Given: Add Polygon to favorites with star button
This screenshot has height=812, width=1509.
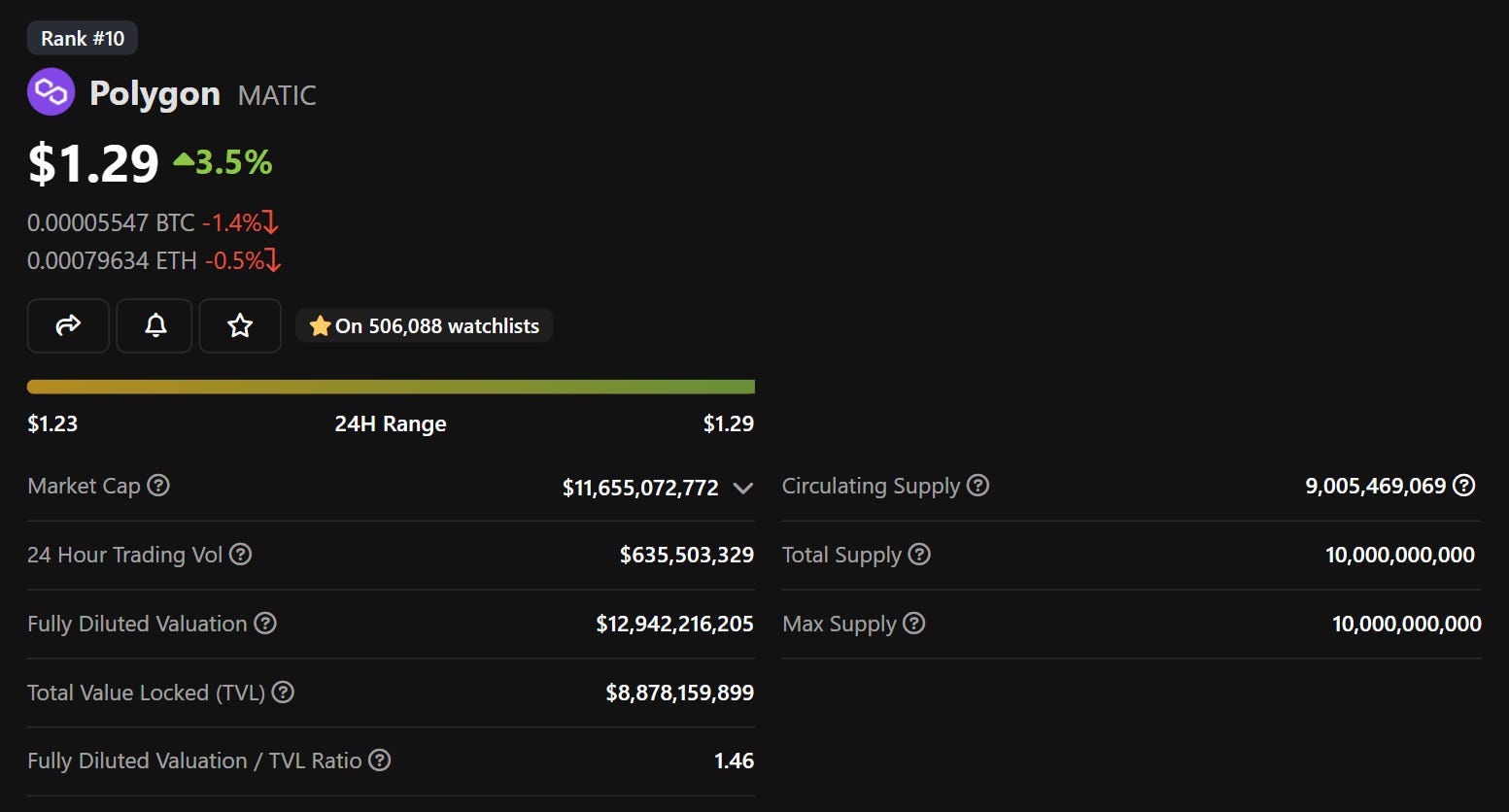Looking at the screenshot, I should [x=240, y=325].
